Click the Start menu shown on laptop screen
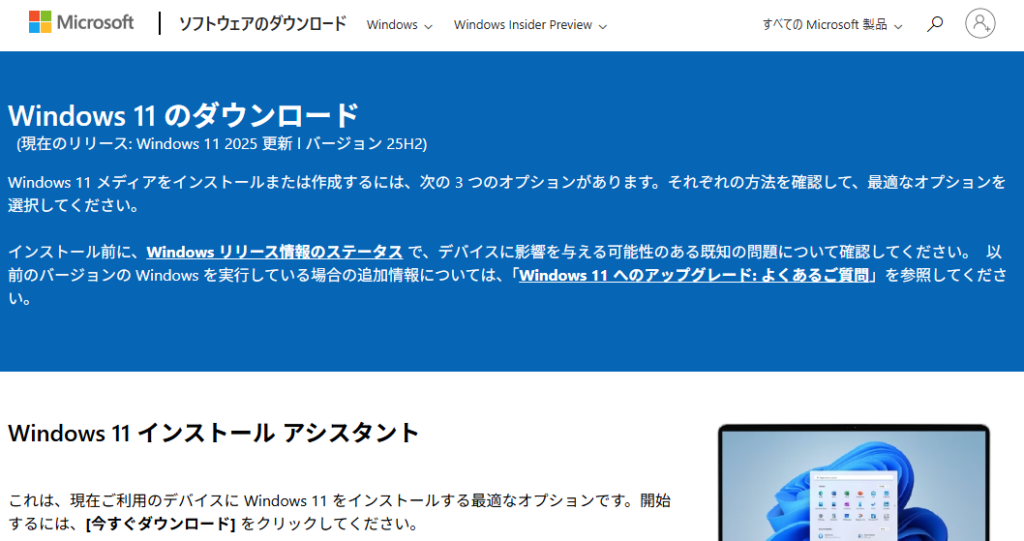1024x541 pixels. click(x=852, y=503)
